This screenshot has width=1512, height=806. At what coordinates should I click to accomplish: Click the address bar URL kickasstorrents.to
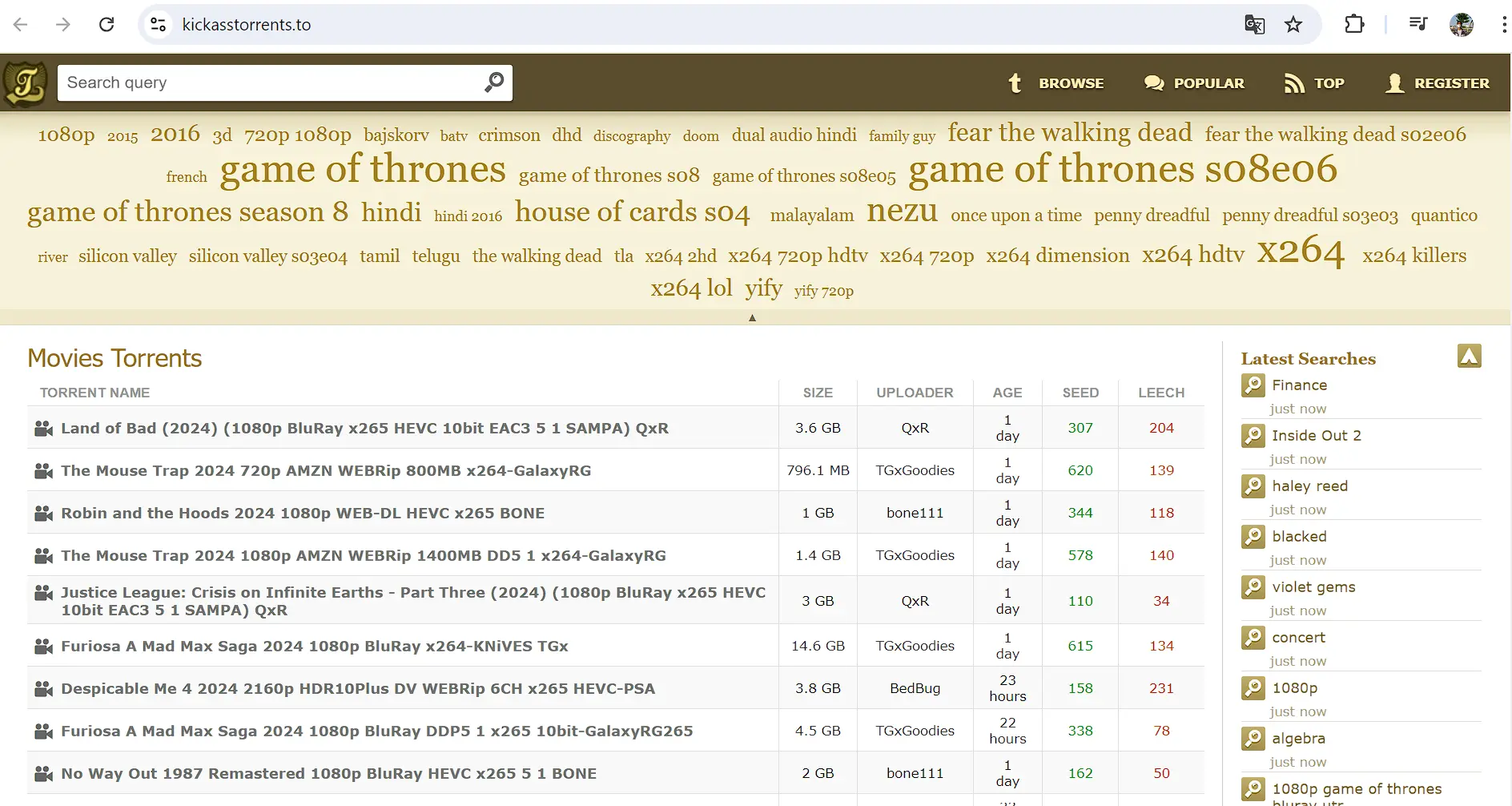pyautogui.click(x=246, y=25)
